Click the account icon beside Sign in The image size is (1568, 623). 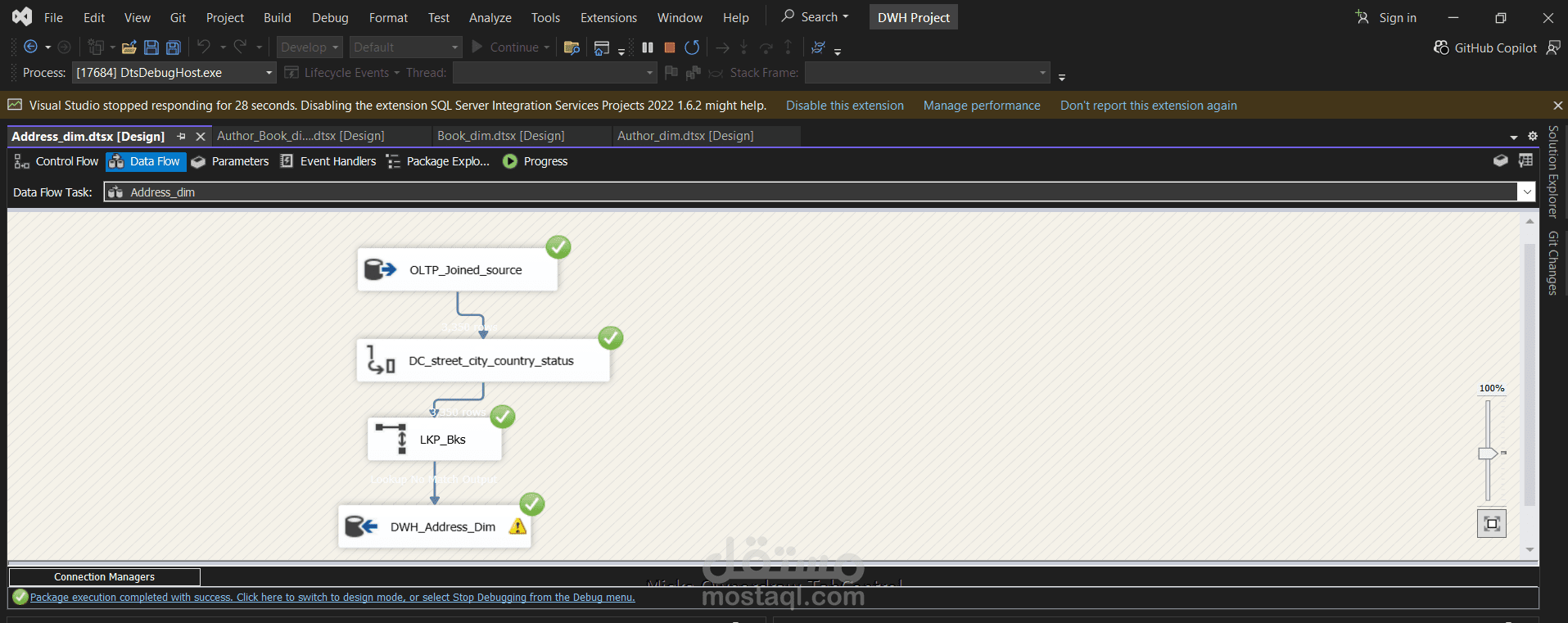1362,17
